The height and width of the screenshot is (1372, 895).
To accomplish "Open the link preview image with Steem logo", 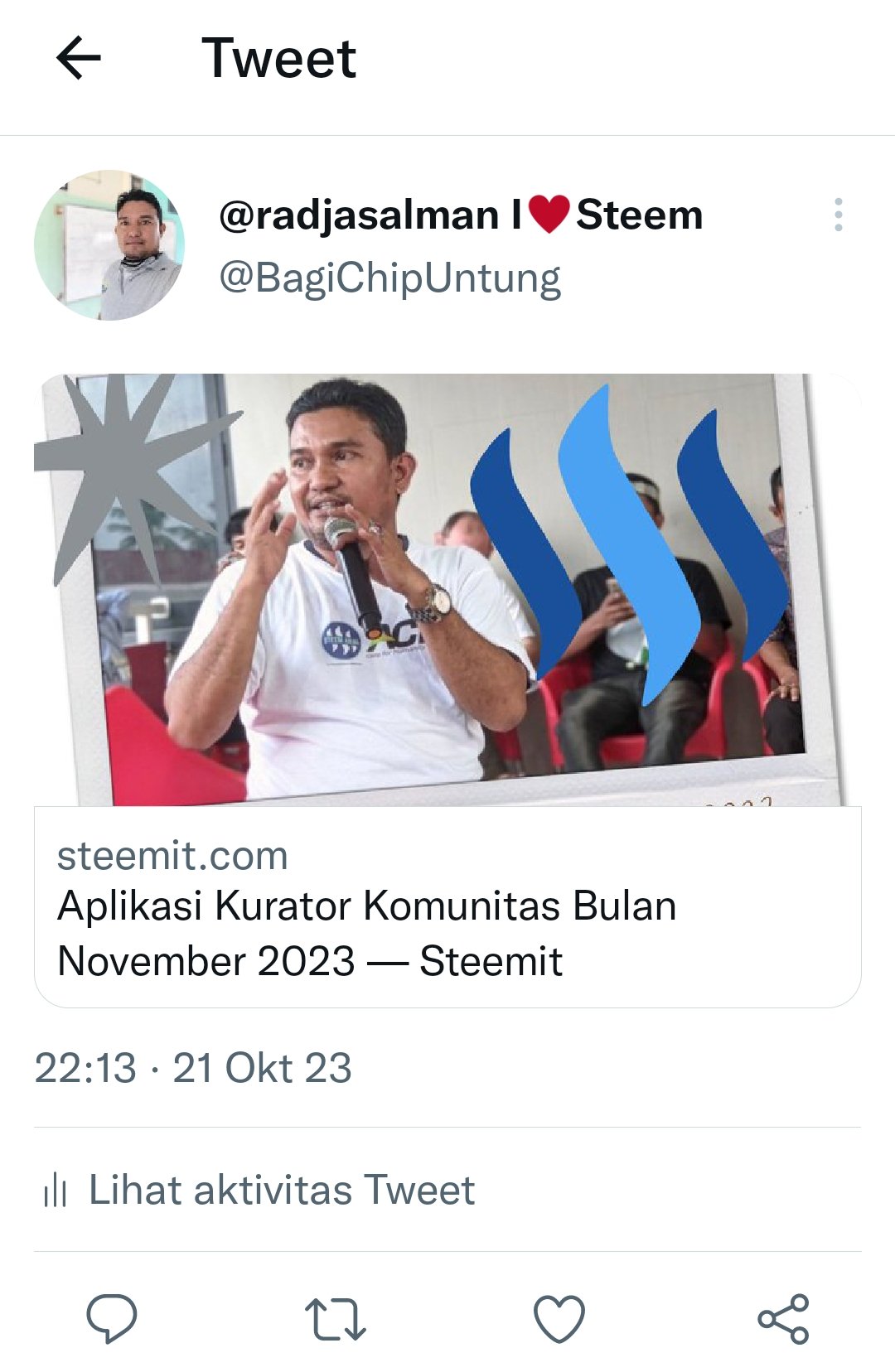I will [447, 590].
